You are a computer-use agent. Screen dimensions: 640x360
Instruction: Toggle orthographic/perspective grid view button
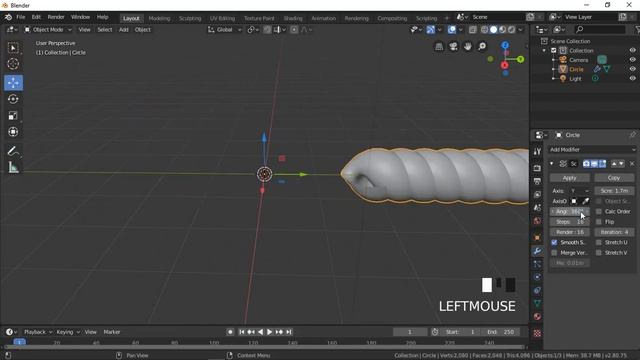point(439,47)
